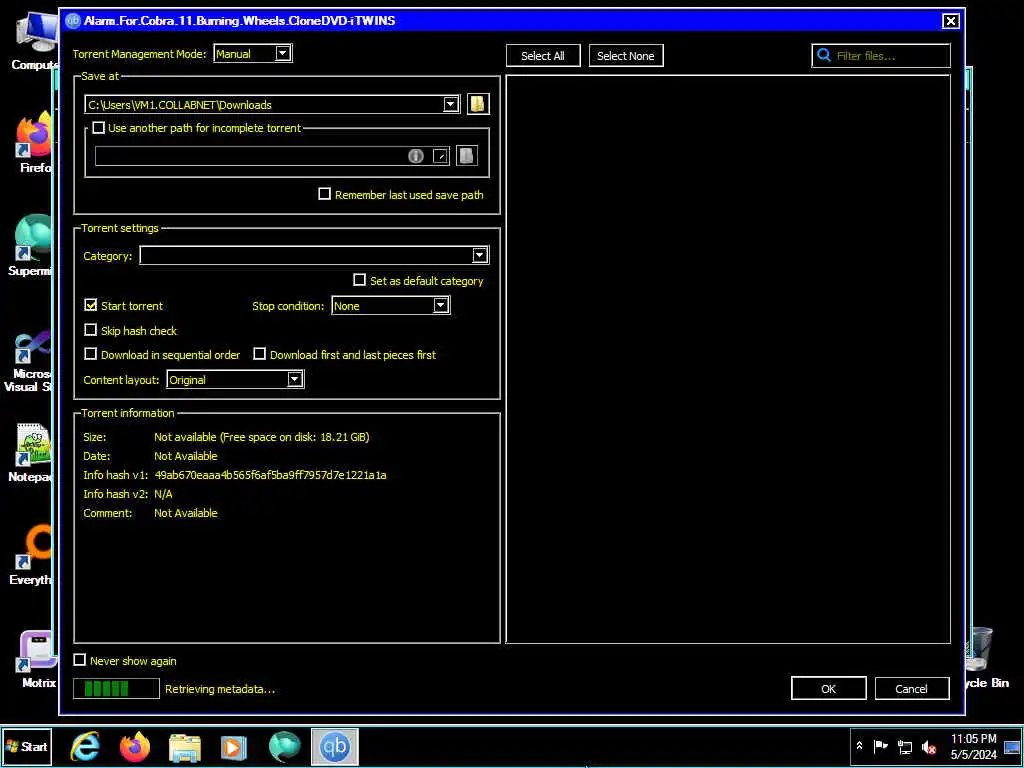Uncheck Start torrent option
The height and width of the screenshot is (768, 1024).
[x=91, y=305]
